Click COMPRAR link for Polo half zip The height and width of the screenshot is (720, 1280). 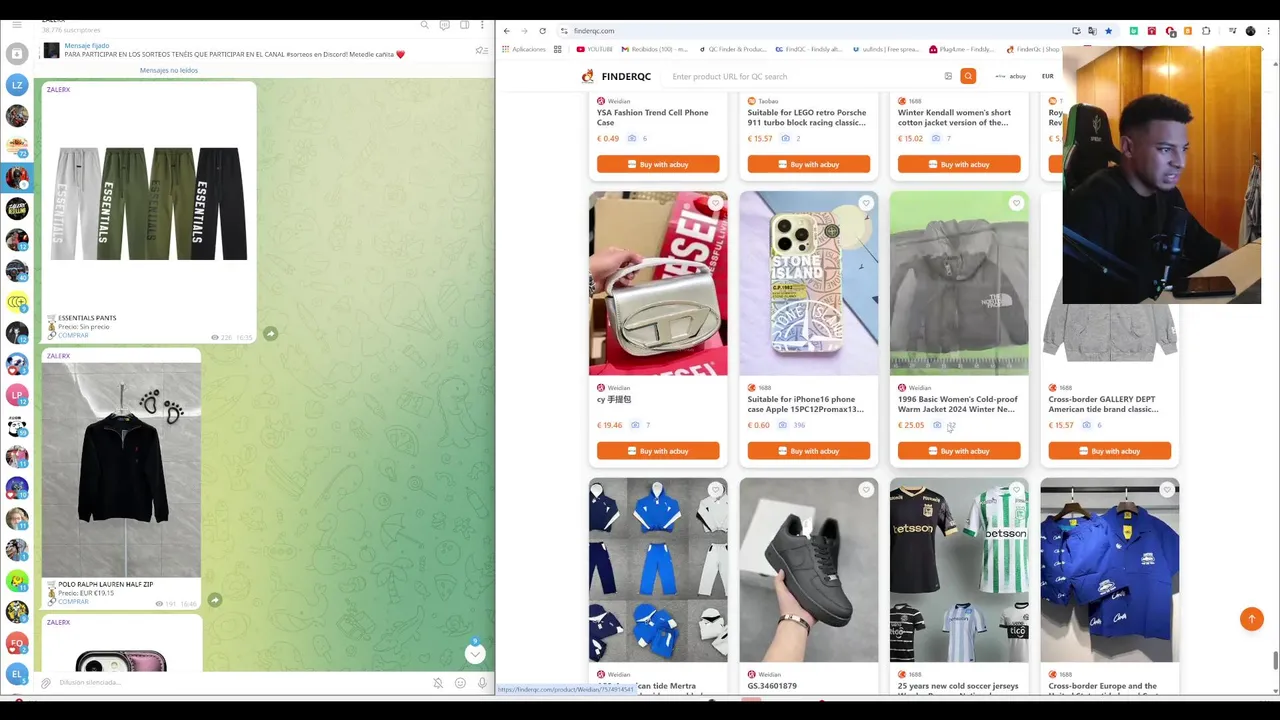73,602
